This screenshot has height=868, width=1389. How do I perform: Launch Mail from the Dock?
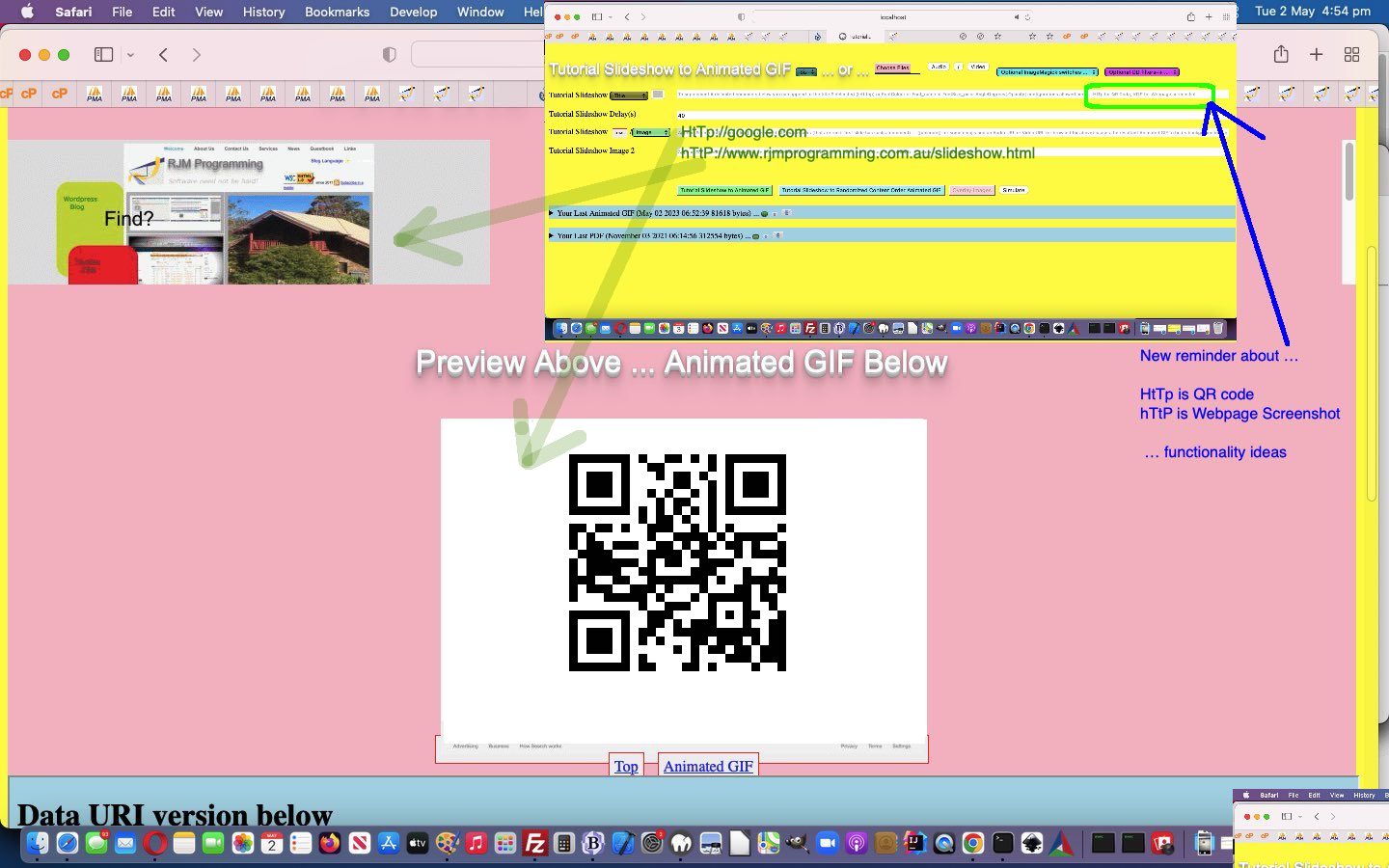tap(125, 843)
